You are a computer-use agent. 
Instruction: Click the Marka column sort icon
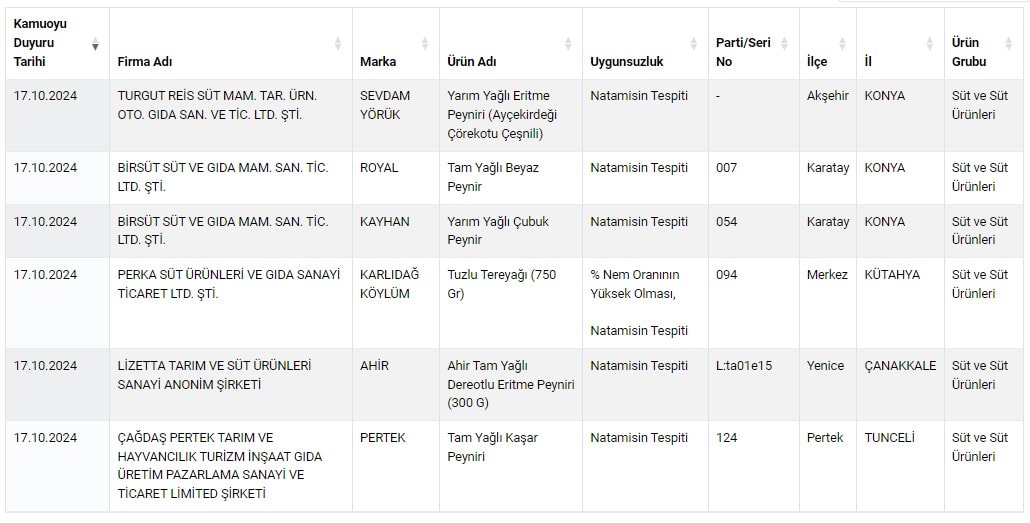click(x=425, y=44)
